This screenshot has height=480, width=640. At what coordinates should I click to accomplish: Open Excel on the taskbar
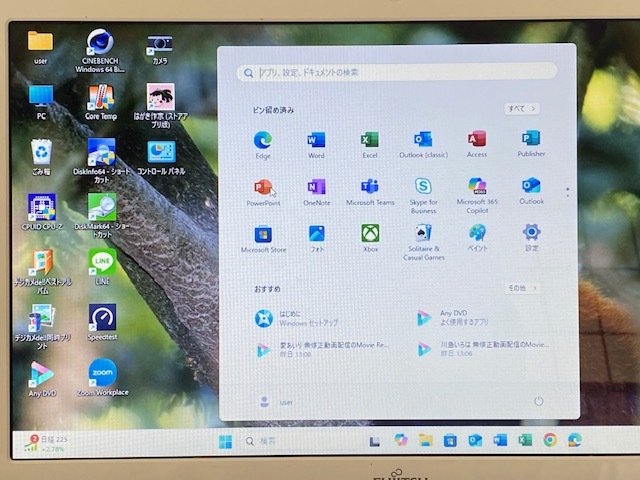click(525, 440)
